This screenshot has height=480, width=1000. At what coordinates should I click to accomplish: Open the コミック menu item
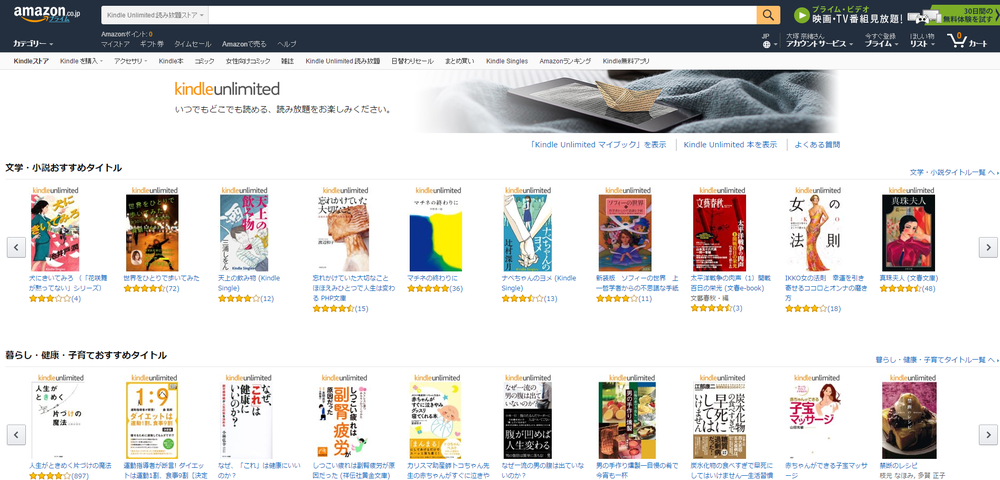(x=205, y=61)
